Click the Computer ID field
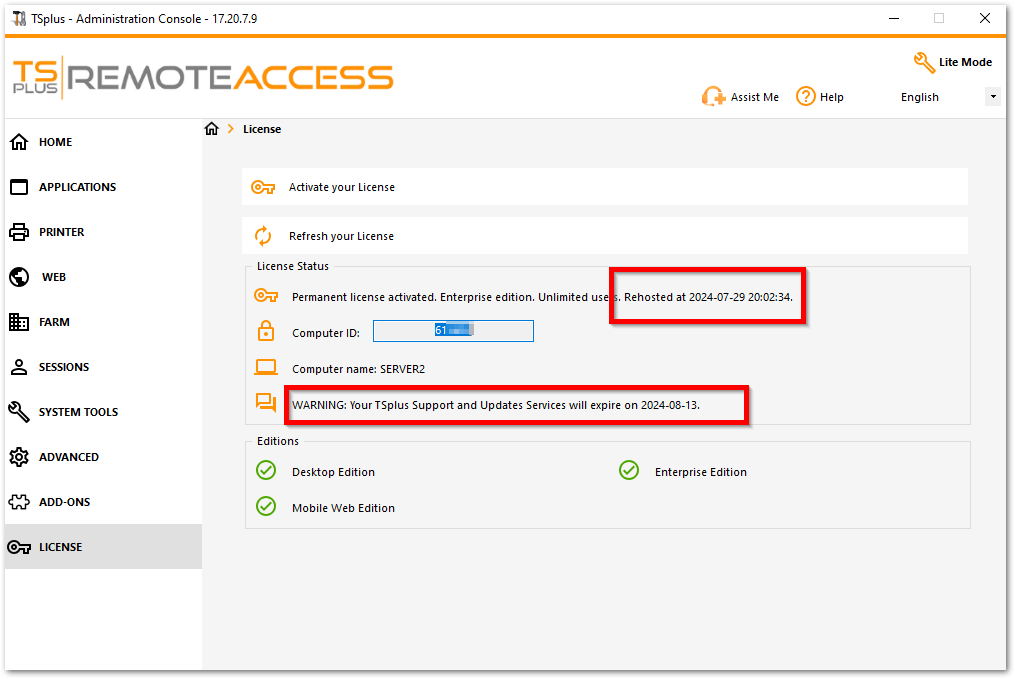 point(453,331)
